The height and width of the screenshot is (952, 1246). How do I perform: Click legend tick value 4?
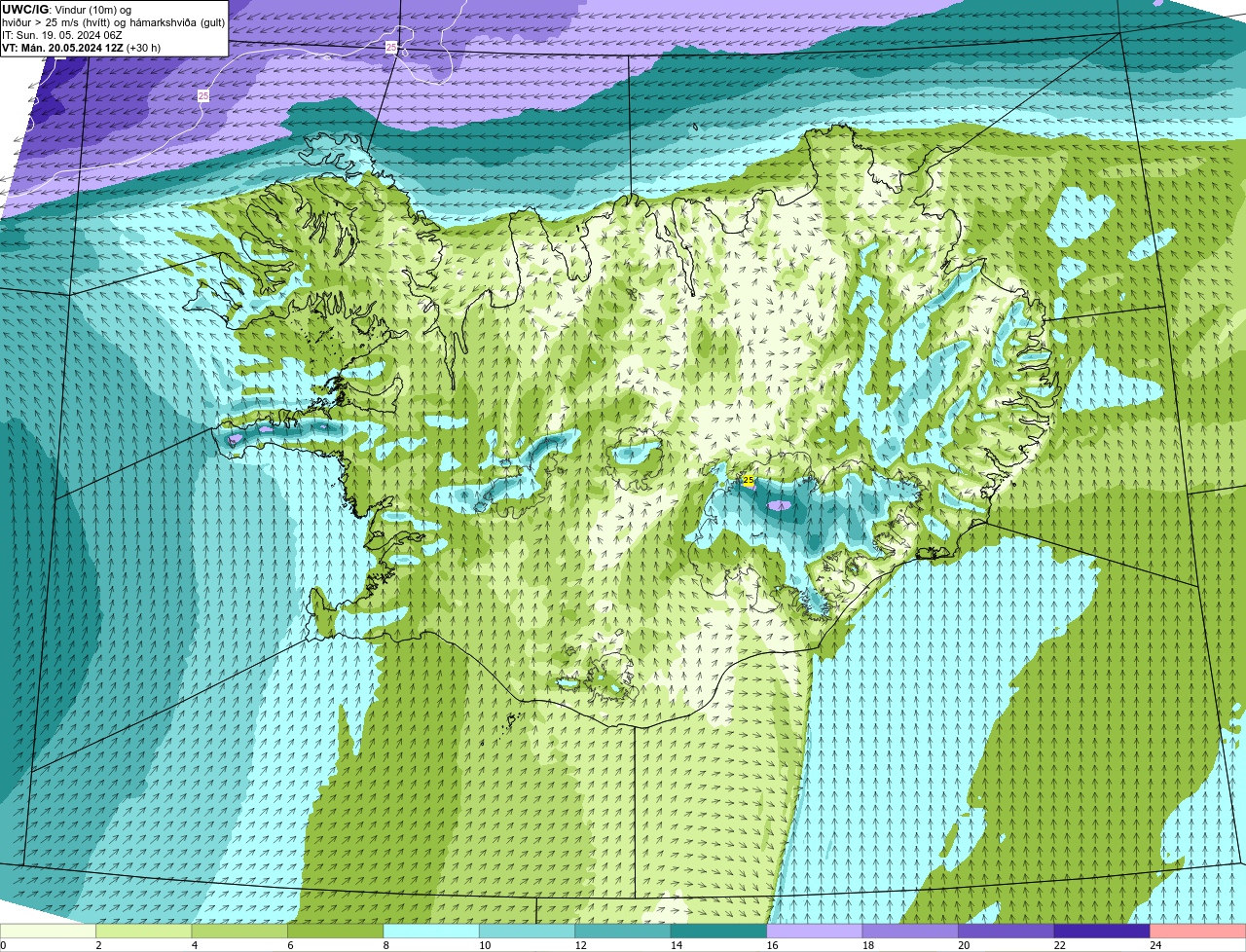(194, 945)
